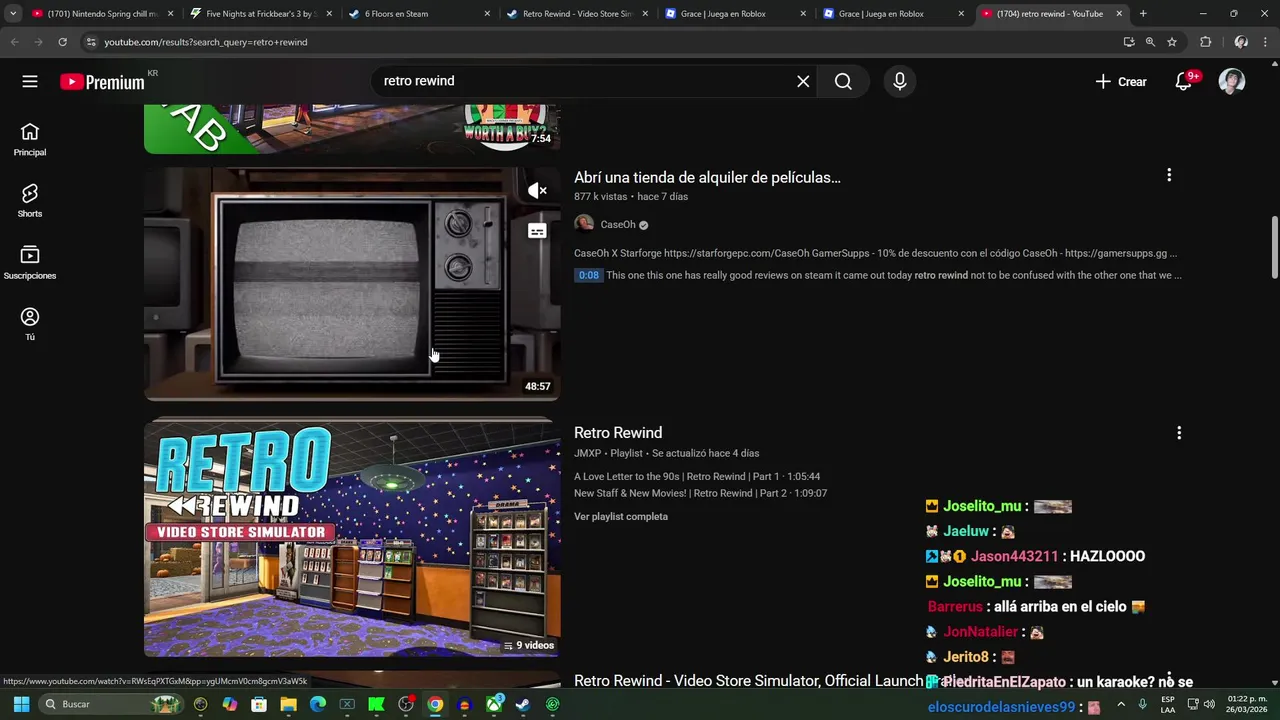Viewport: 1280px width, 720px height.
Task: Install app icon in the address bar
Action: (x=1129, y=42)
